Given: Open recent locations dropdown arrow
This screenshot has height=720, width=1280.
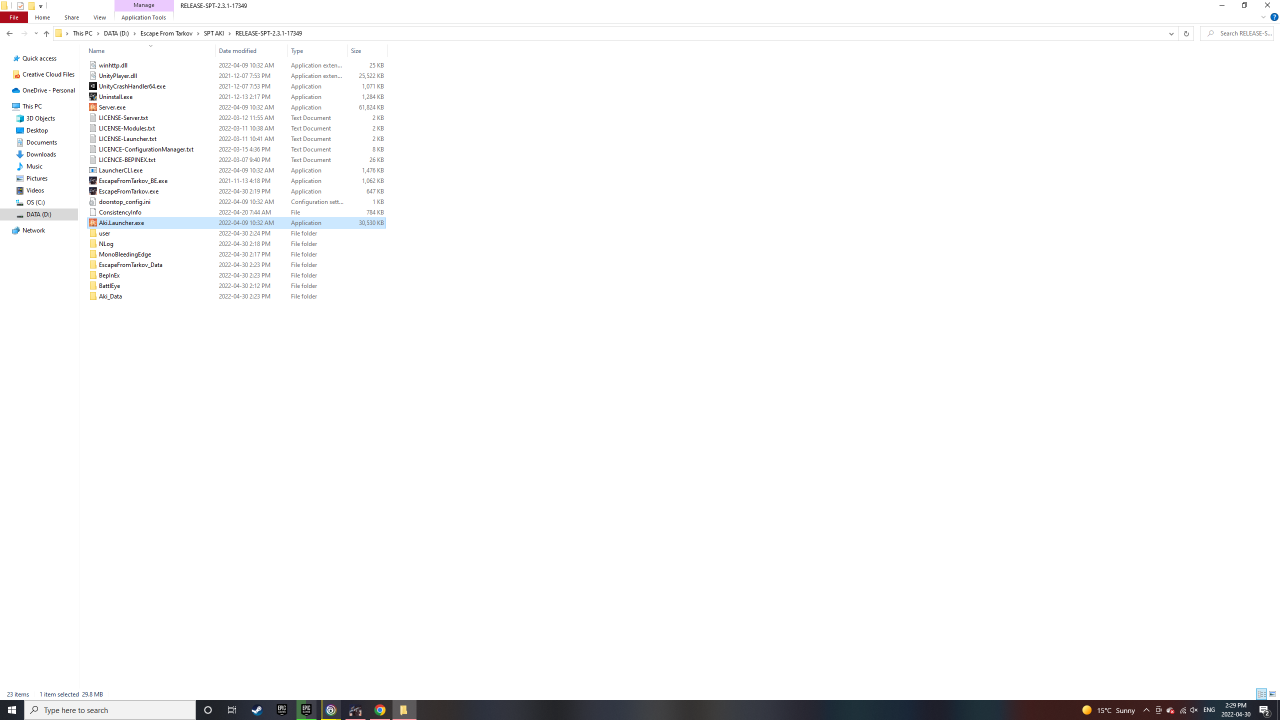Looking at the screenshot, I should pos(35,33).
